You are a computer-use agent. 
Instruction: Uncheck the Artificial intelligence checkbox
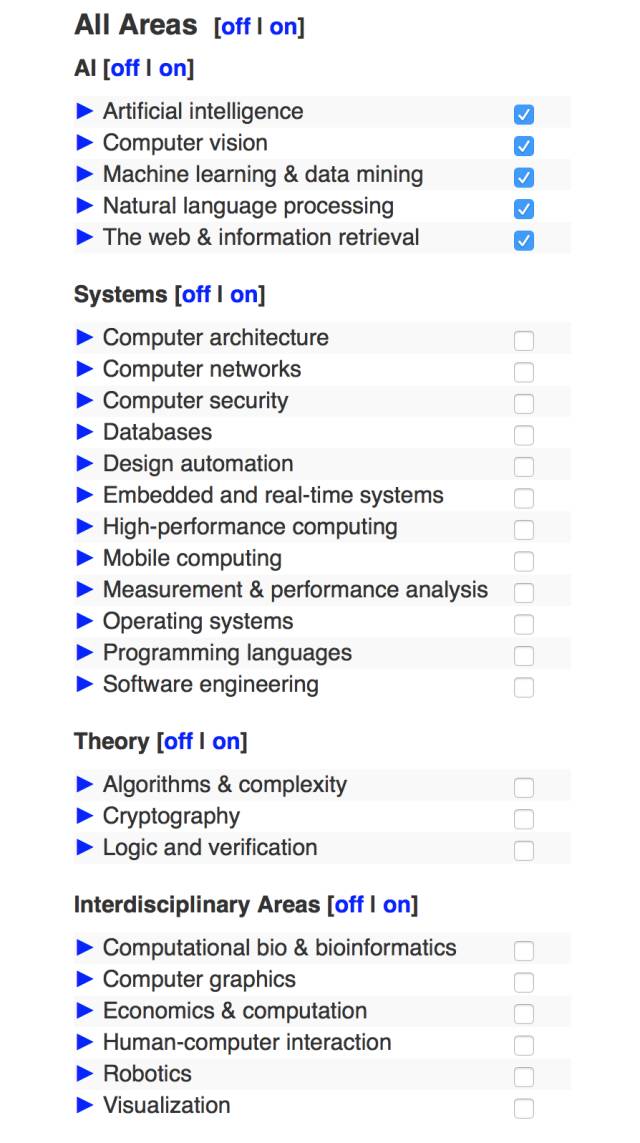pos(524,114)
